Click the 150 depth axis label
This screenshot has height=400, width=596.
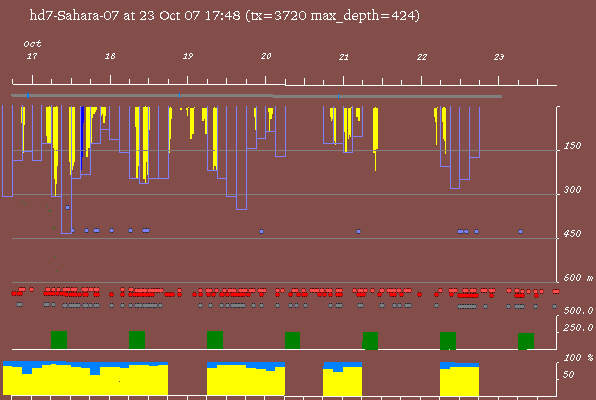click(x=572, y=146)
